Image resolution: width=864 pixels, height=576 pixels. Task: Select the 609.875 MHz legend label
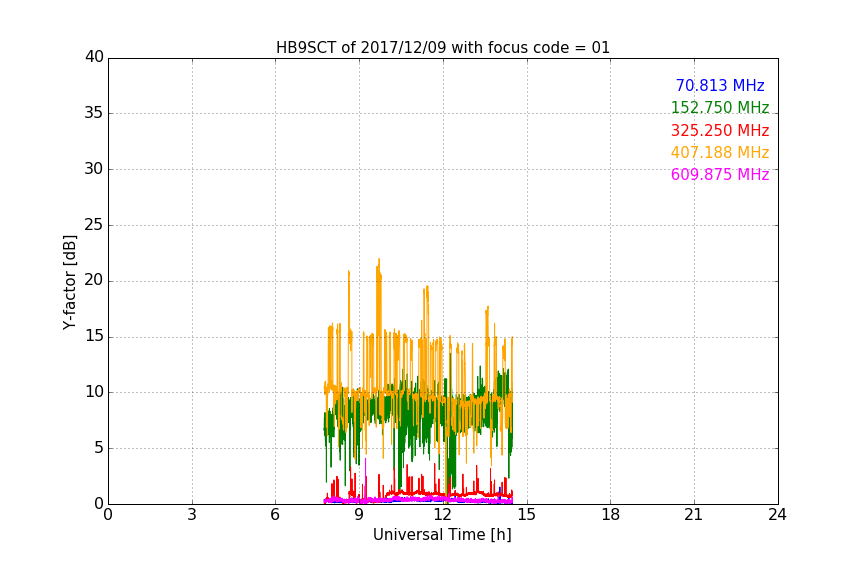coord(720,174)
